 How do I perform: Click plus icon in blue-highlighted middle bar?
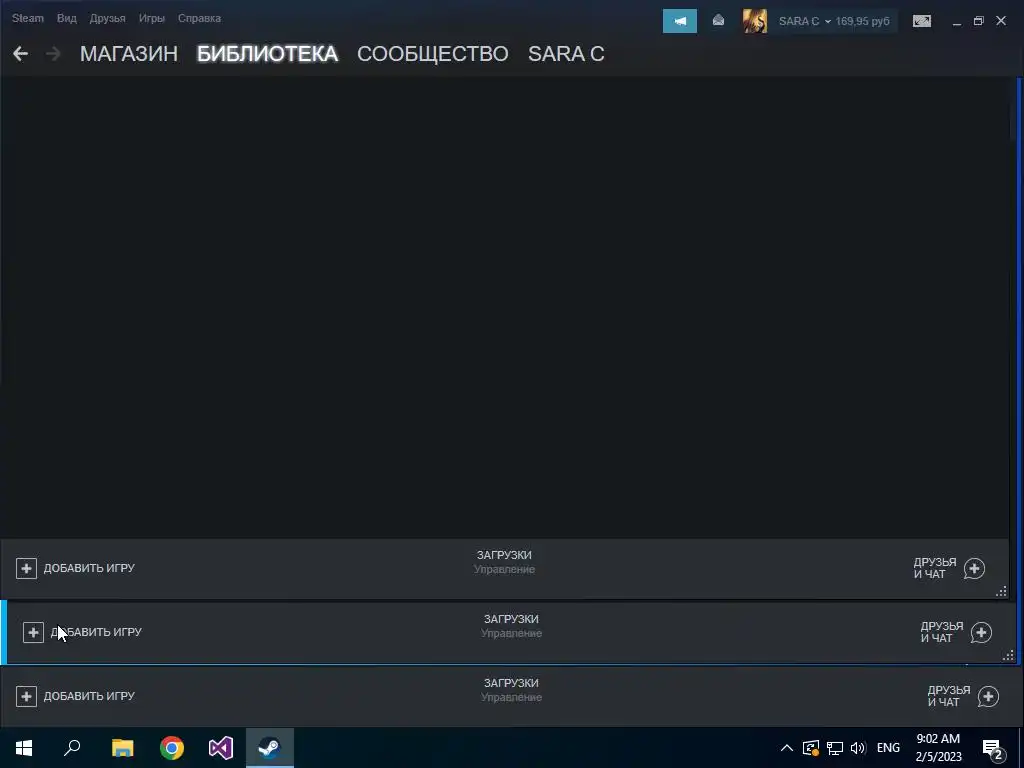(x=33, y=632)
